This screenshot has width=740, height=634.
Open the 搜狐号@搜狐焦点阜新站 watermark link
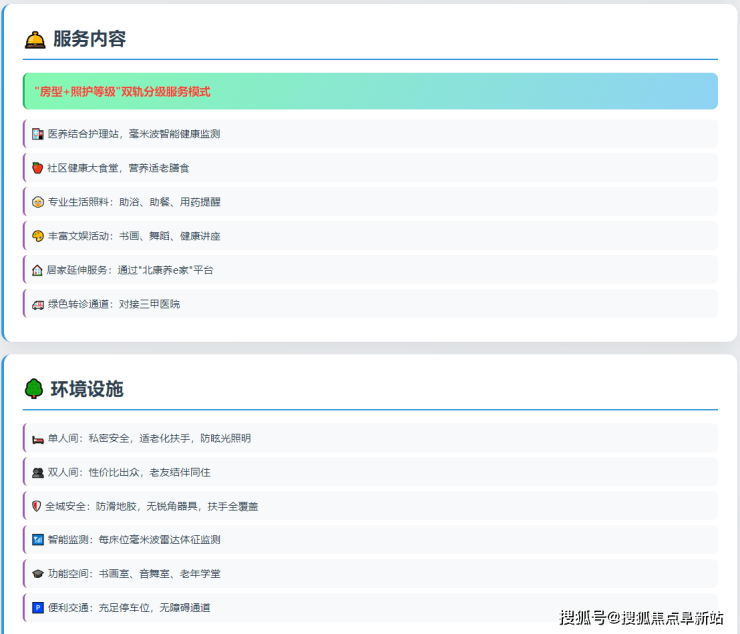coord(641,617)
